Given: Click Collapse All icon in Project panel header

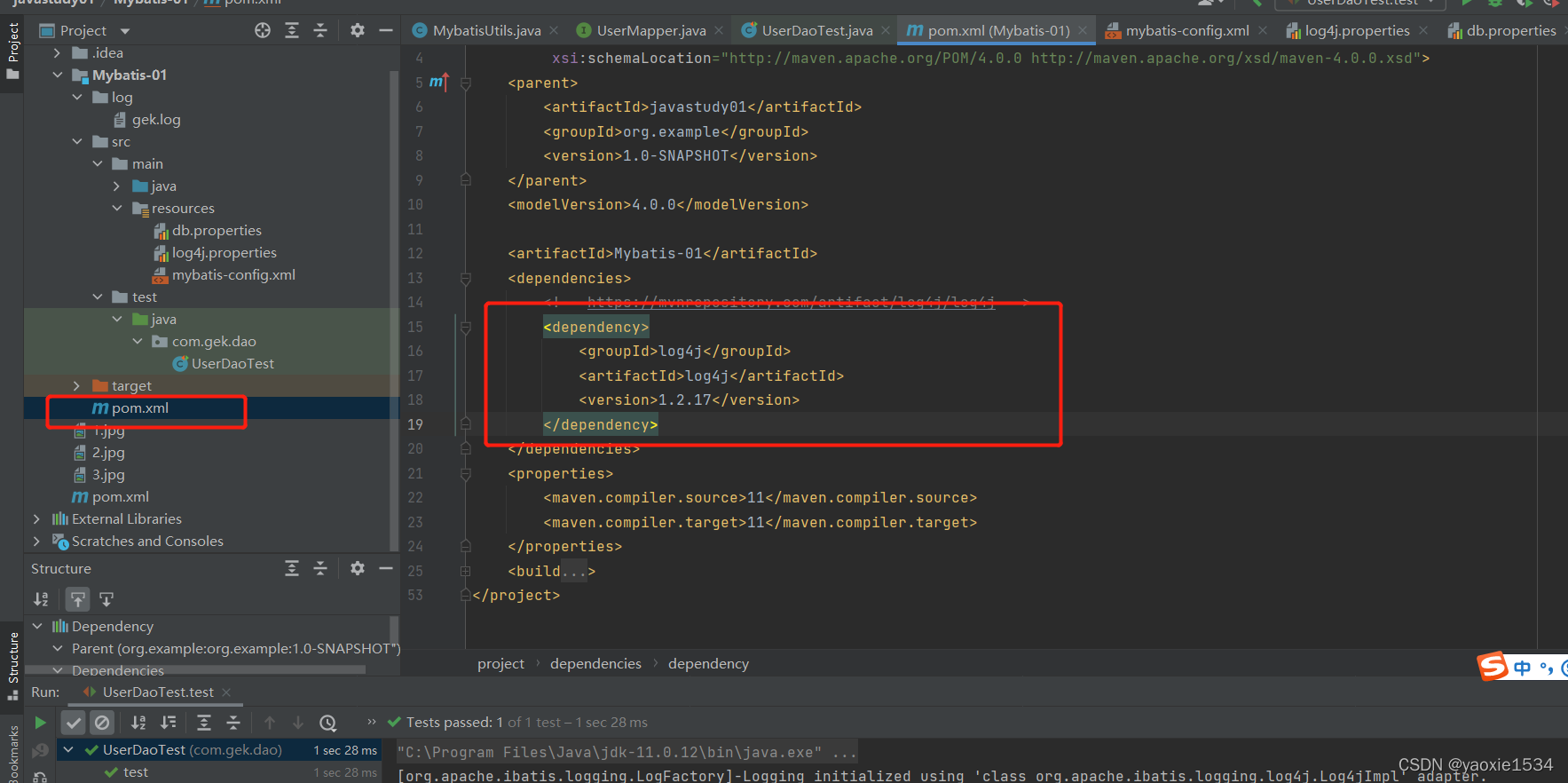Looking at the screenshot, I should pyautogui.click(x=320, y=30).
